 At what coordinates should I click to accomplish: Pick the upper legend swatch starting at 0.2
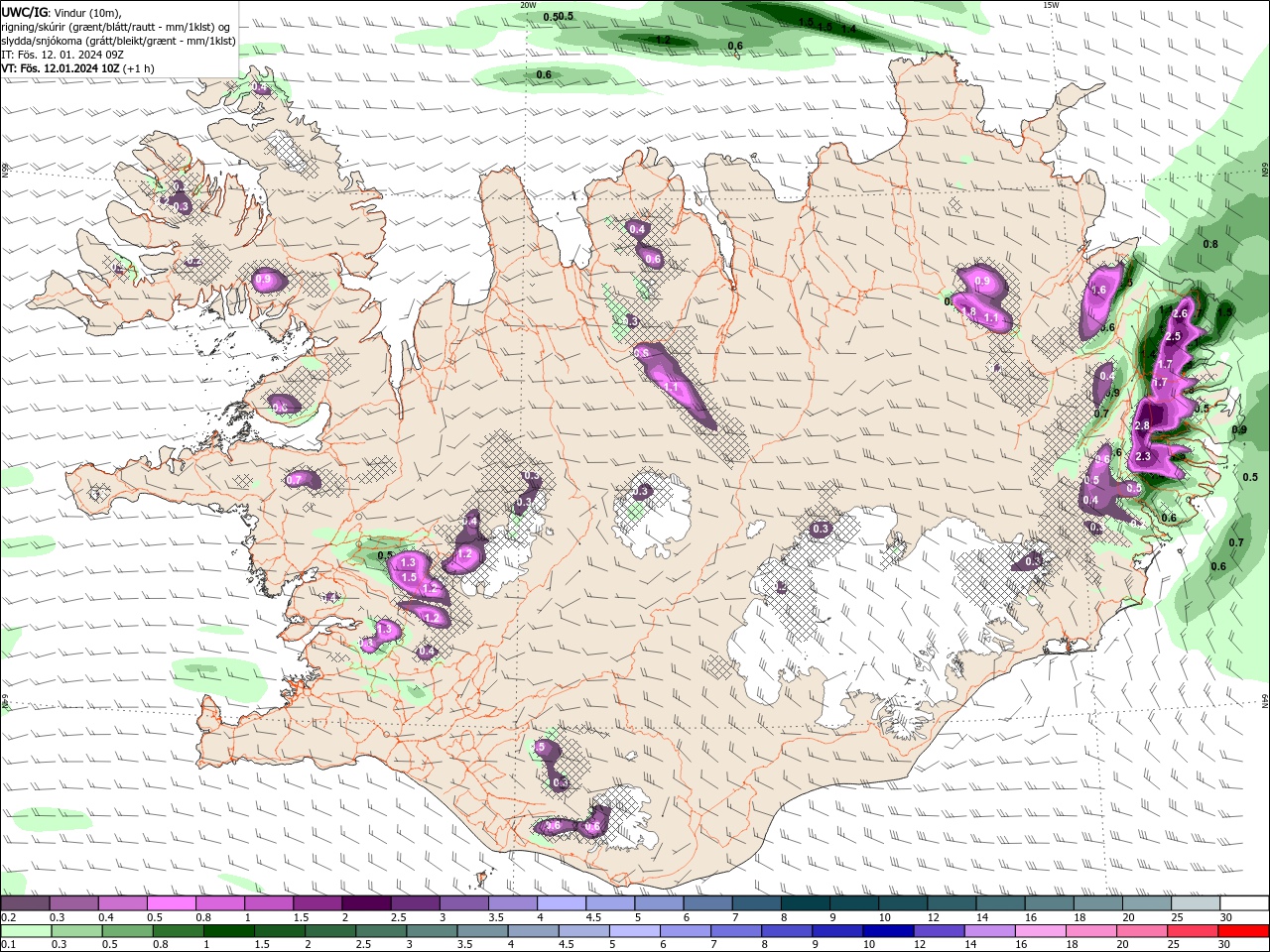pyautogui.click(x=25, y=903)
